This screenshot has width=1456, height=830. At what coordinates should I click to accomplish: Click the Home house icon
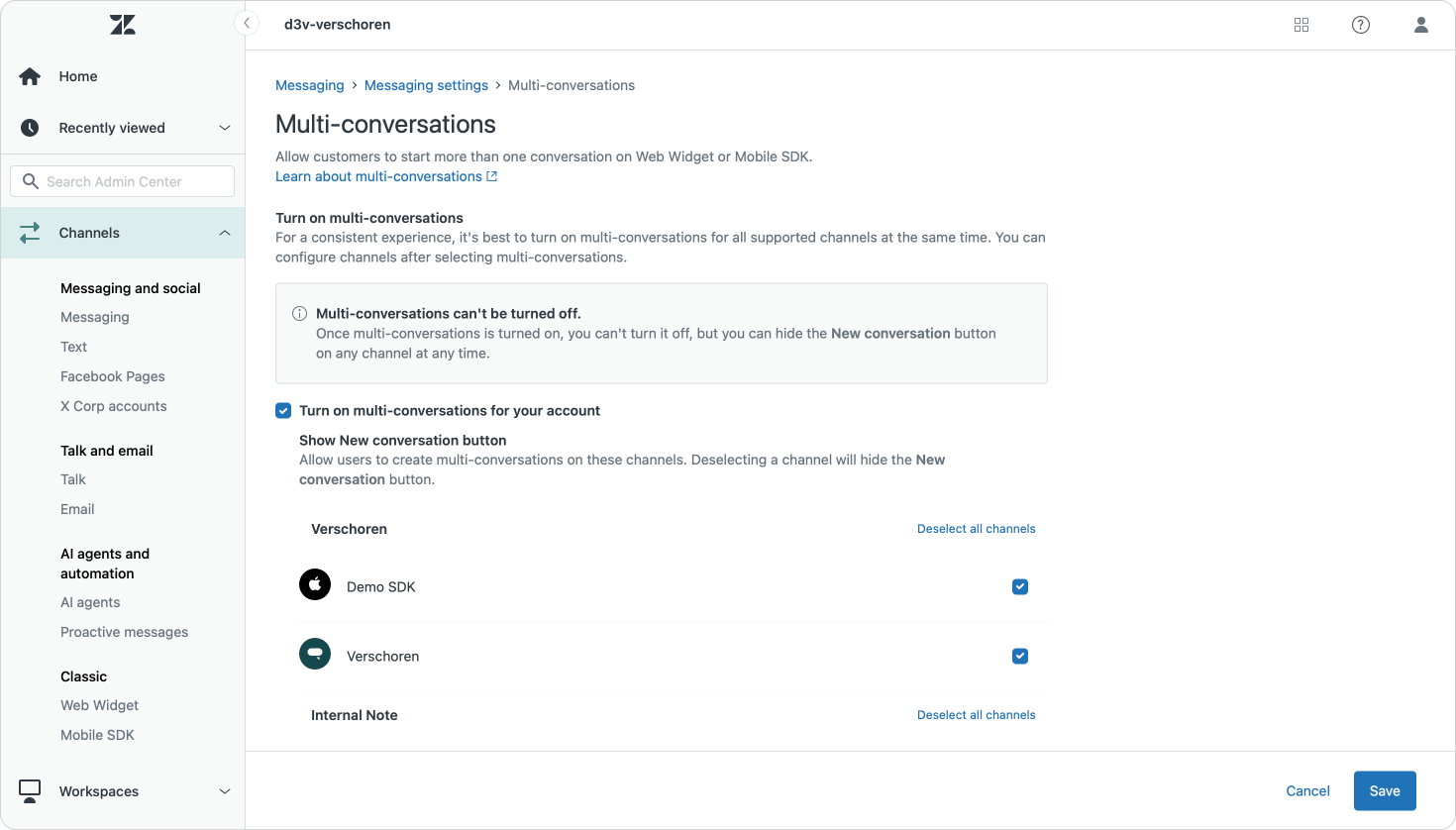click(x=30, y=76)
